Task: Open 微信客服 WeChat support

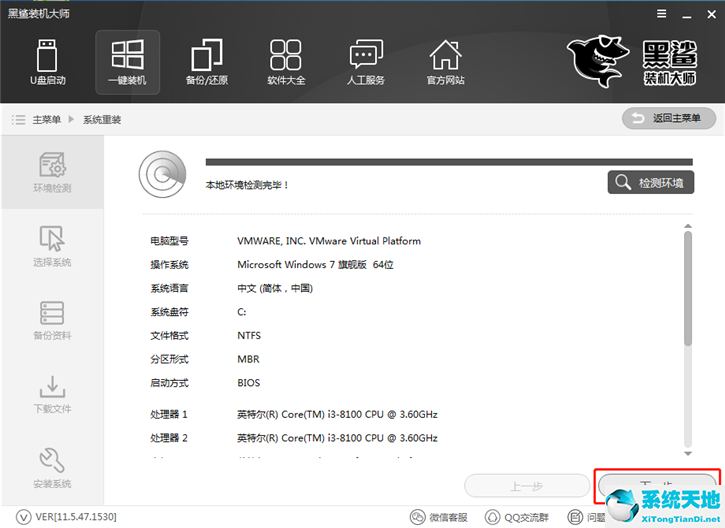Action: (439, 517)
